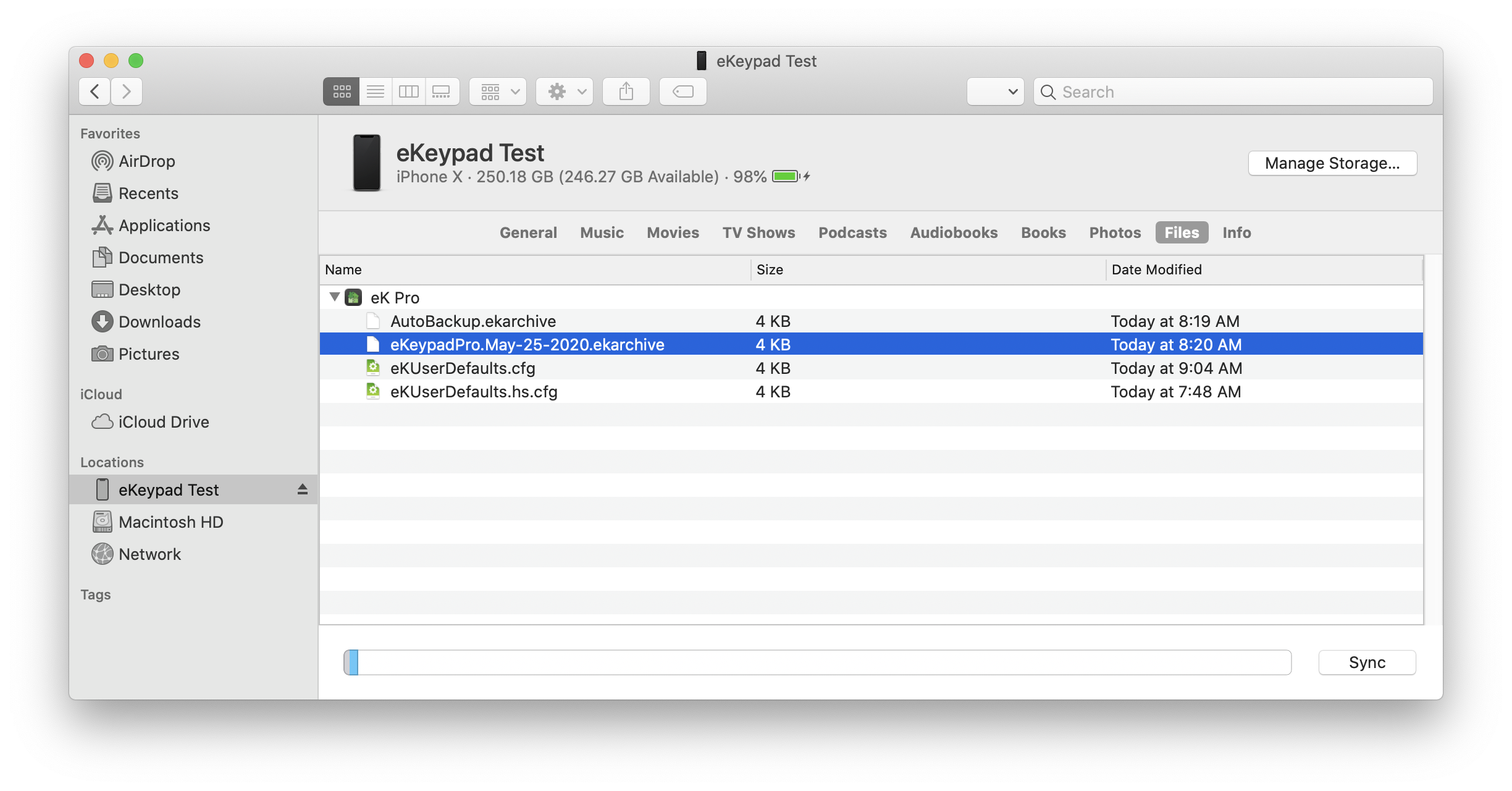Open the gear action menu
Viewport: 1512px width, 791px height.
[565, 91]
